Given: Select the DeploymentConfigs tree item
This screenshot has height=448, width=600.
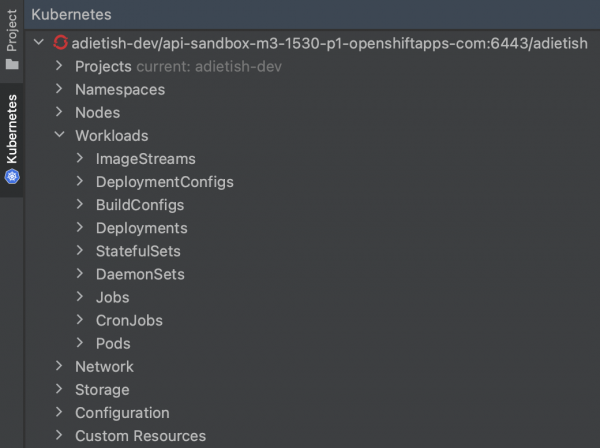Looking at the screenshot, I should tap(164, 182).
